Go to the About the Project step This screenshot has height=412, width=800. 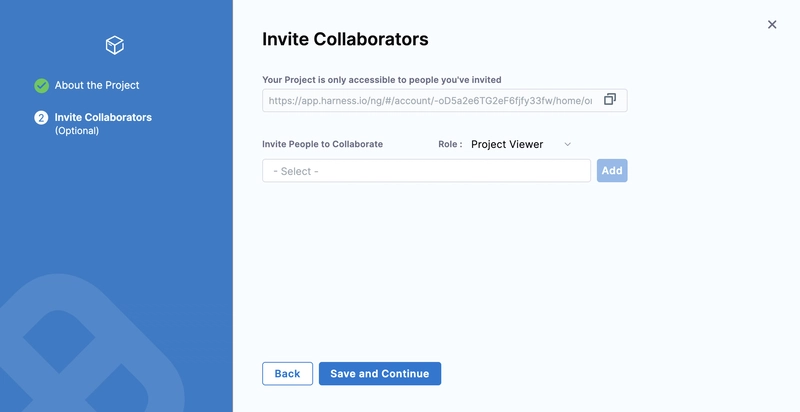[x=97, y=85]
